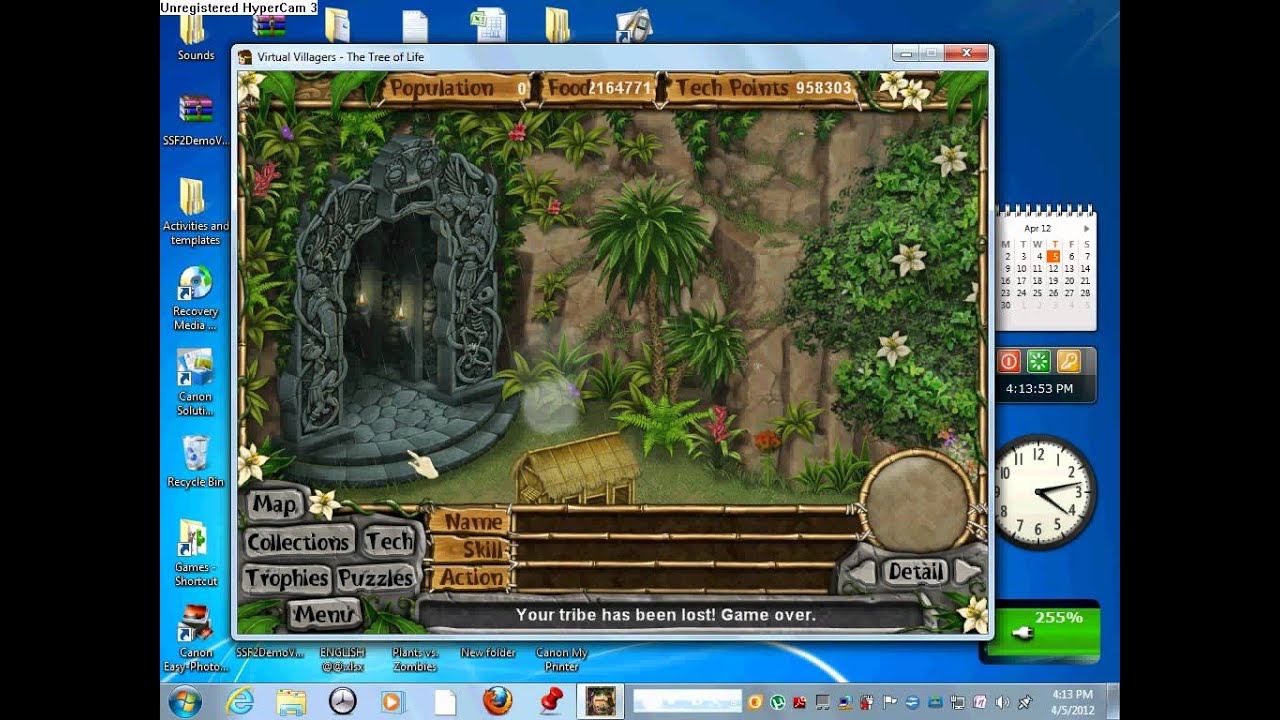Open taskbar date and time 4:13 PM
Screen dimensions: 1280x720
coord(1072,701)
